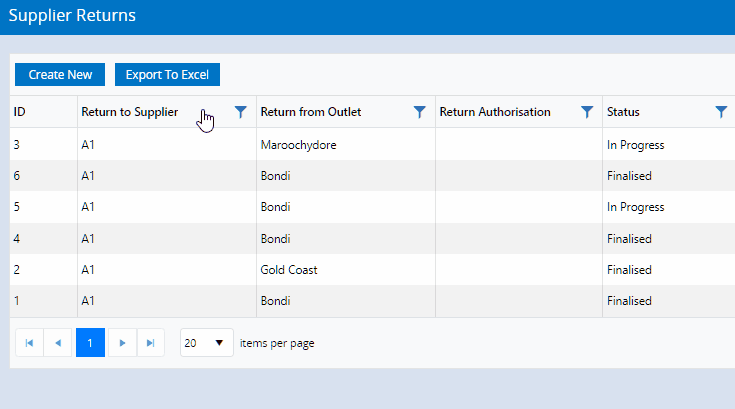
Task: Click ID 6 in the table
Action: (x=17, y=176)
